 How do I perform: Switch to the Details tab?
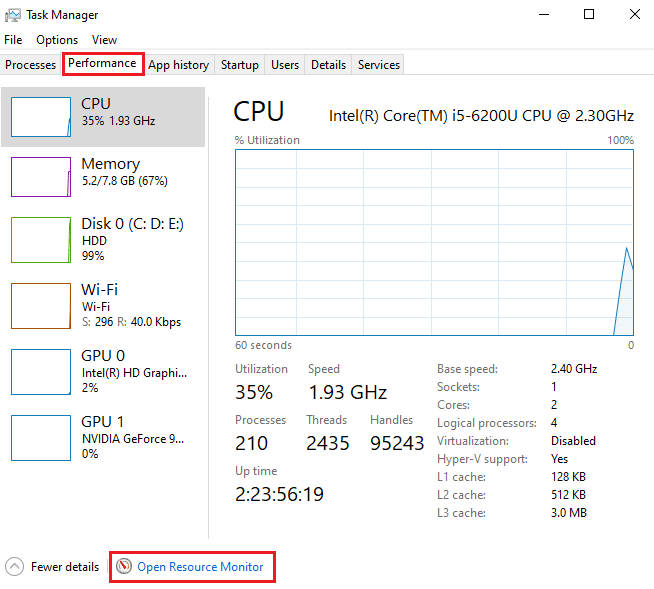(x=328, y=65)
